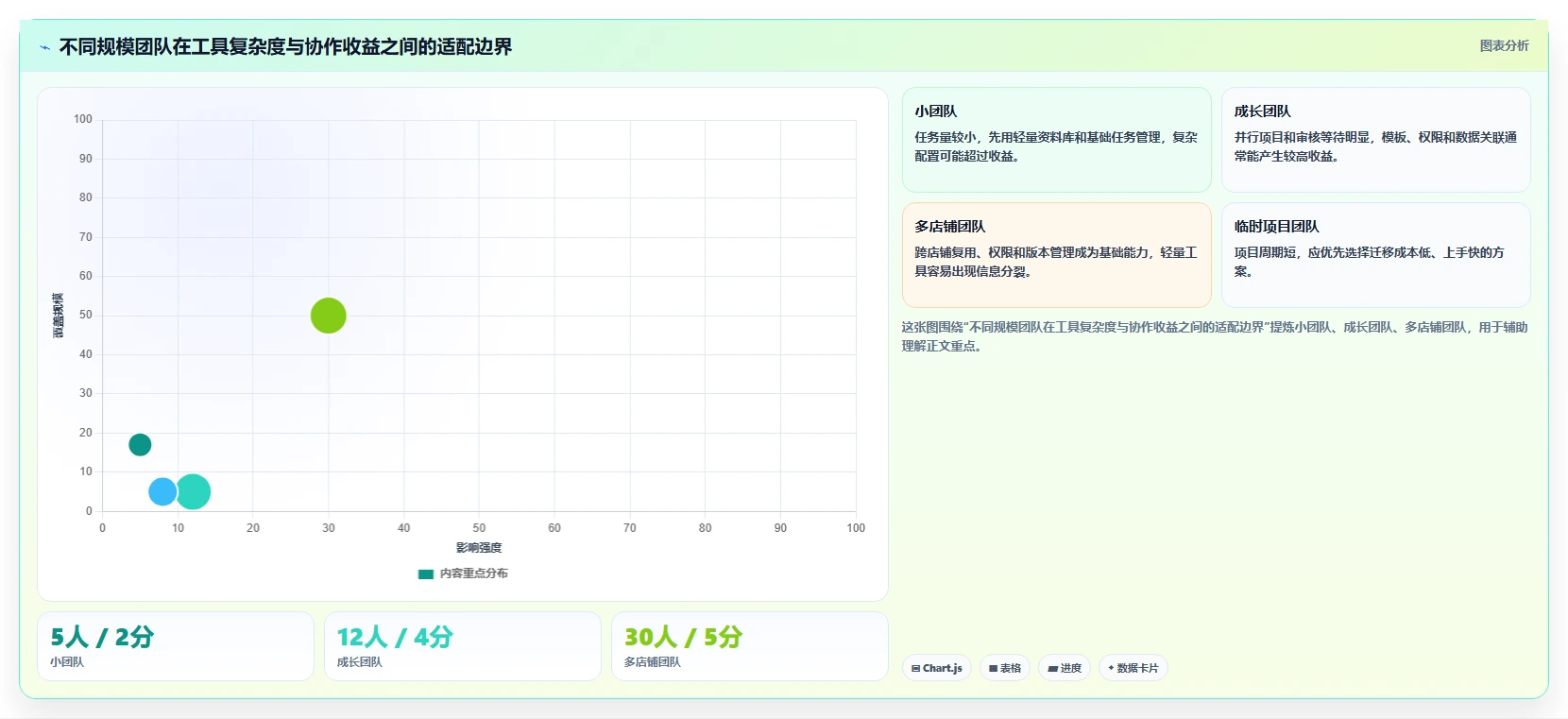The height and width of the screenshot is (719, 1568).
Task: Click the lightning icon beside the chart title
Action: [44, 47]
